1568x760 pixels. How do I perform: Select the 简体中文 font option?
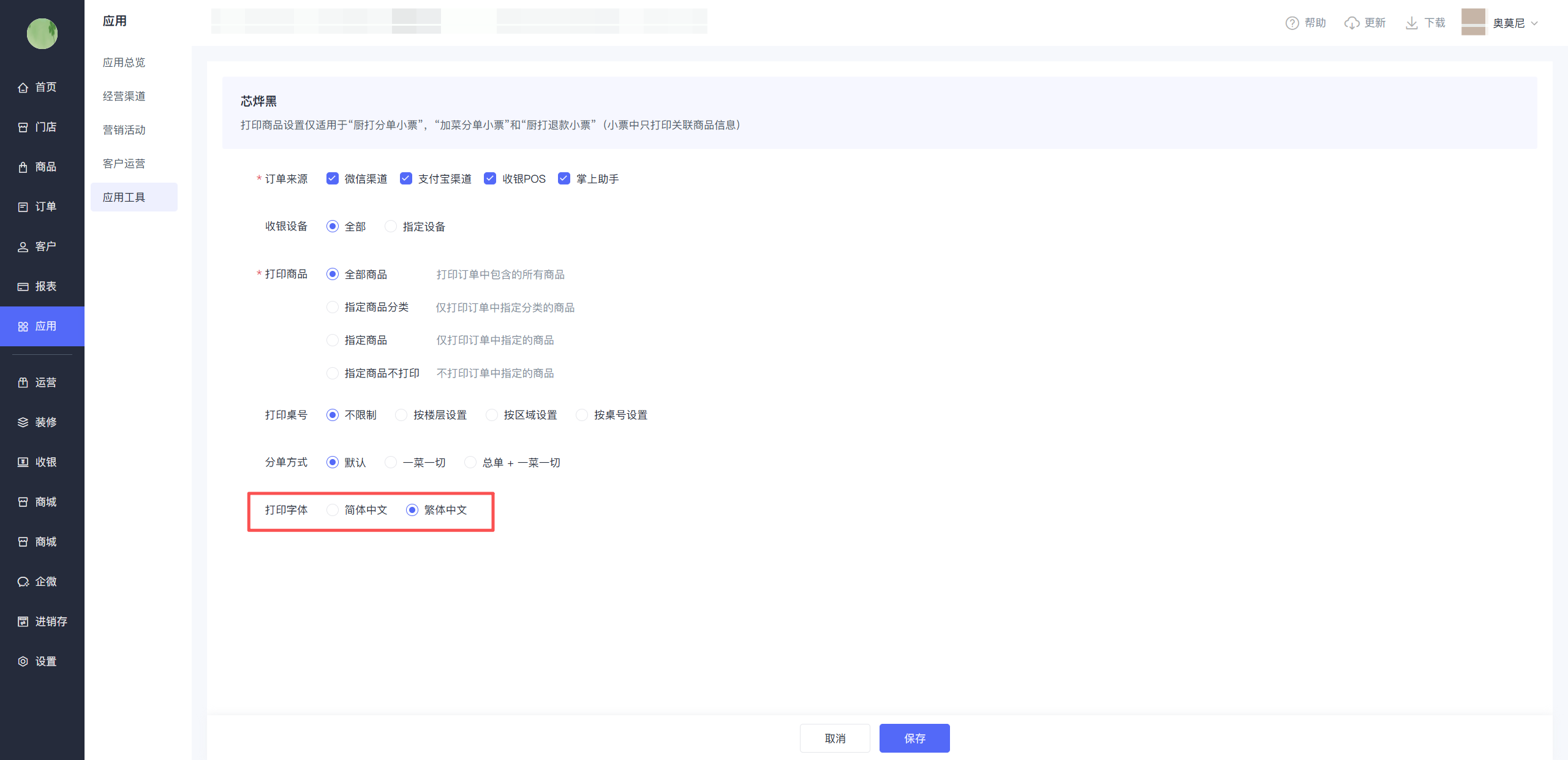click(x=333, y=510)
